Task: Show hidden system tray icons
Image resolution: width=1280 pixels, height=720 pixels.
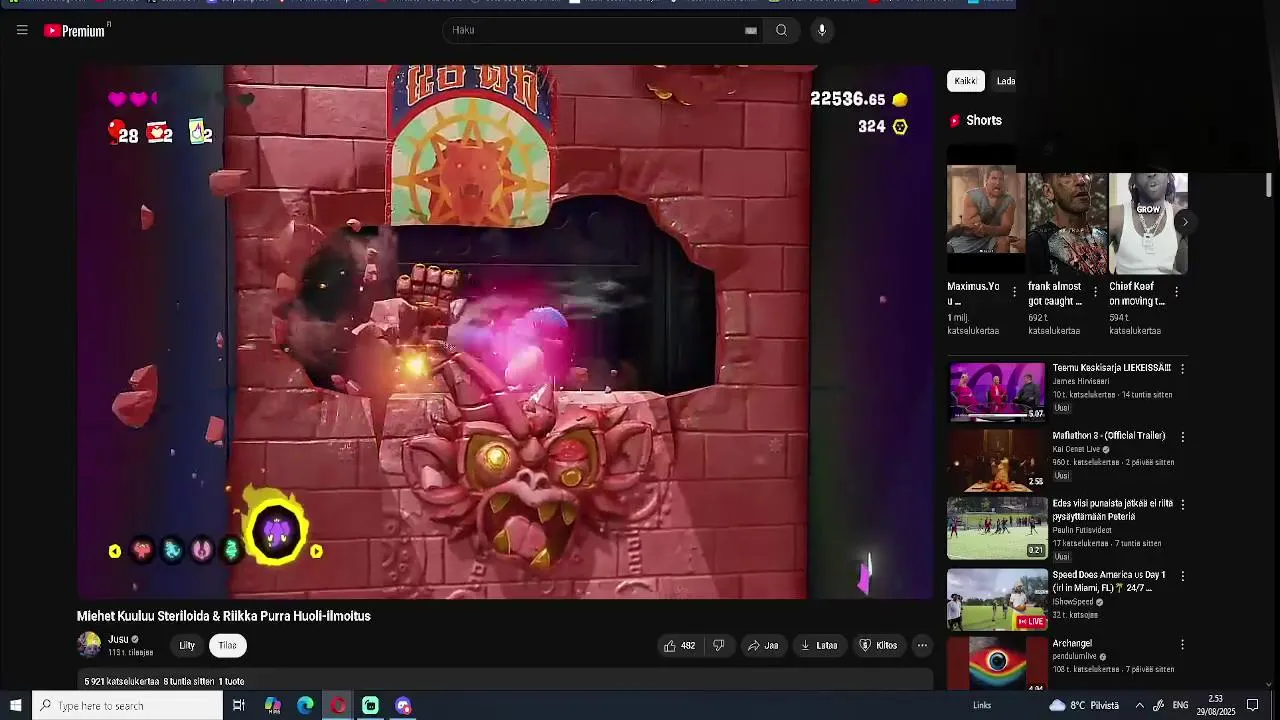Action: click(1139, 705)
